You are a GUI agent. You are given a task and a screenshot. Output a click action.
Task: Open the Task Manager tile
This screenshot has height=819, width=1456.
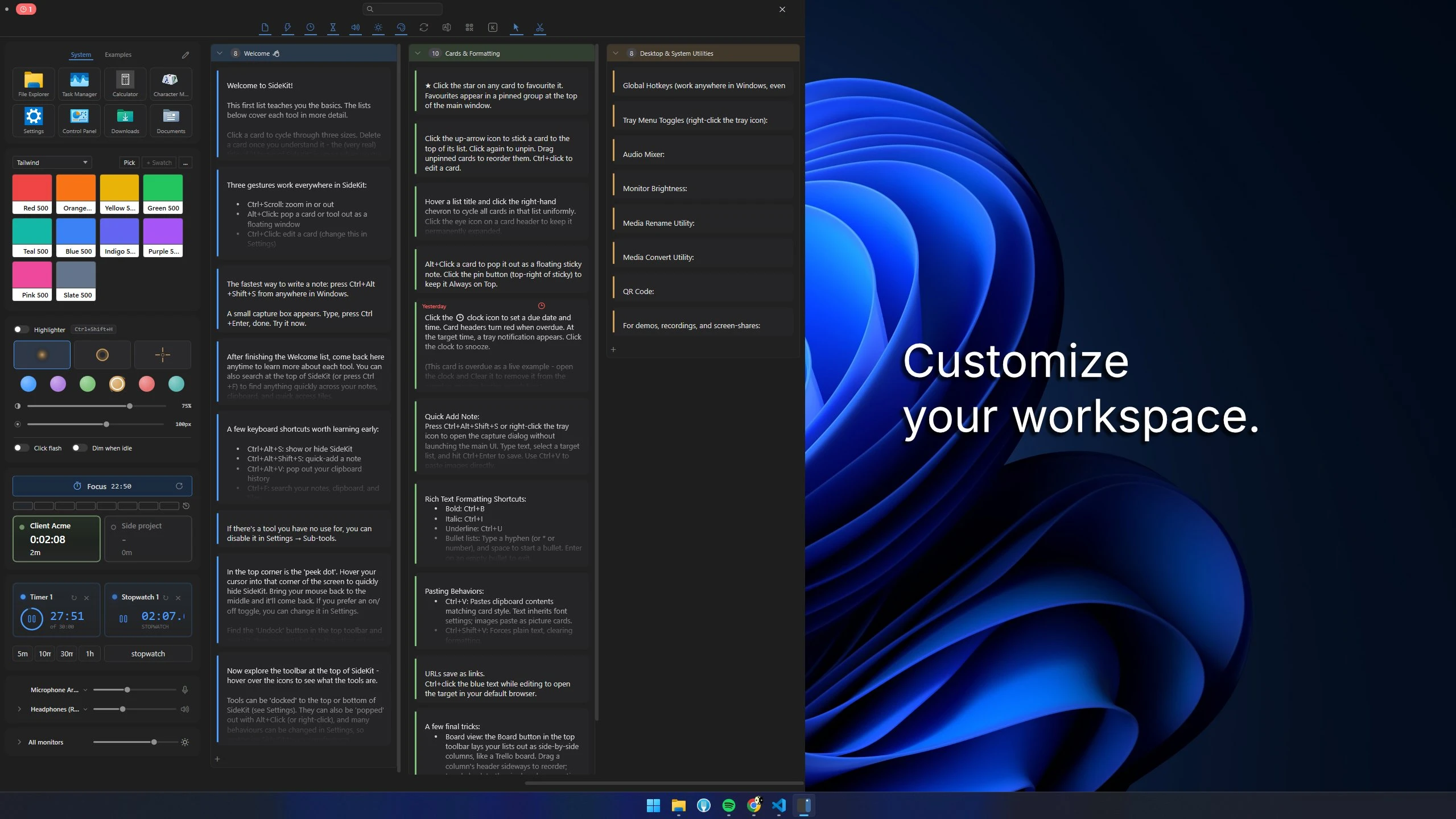[x=79, y=84]
